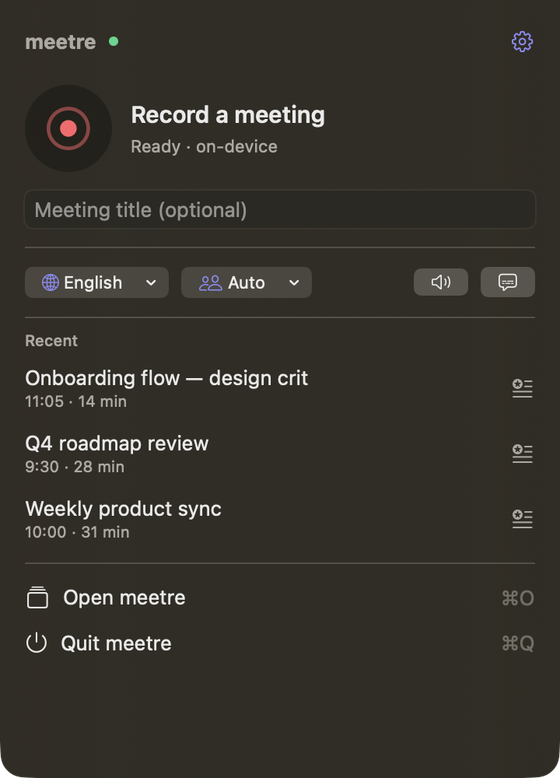
Task: Choose Open meetre menu item
Action: point(280,597)
